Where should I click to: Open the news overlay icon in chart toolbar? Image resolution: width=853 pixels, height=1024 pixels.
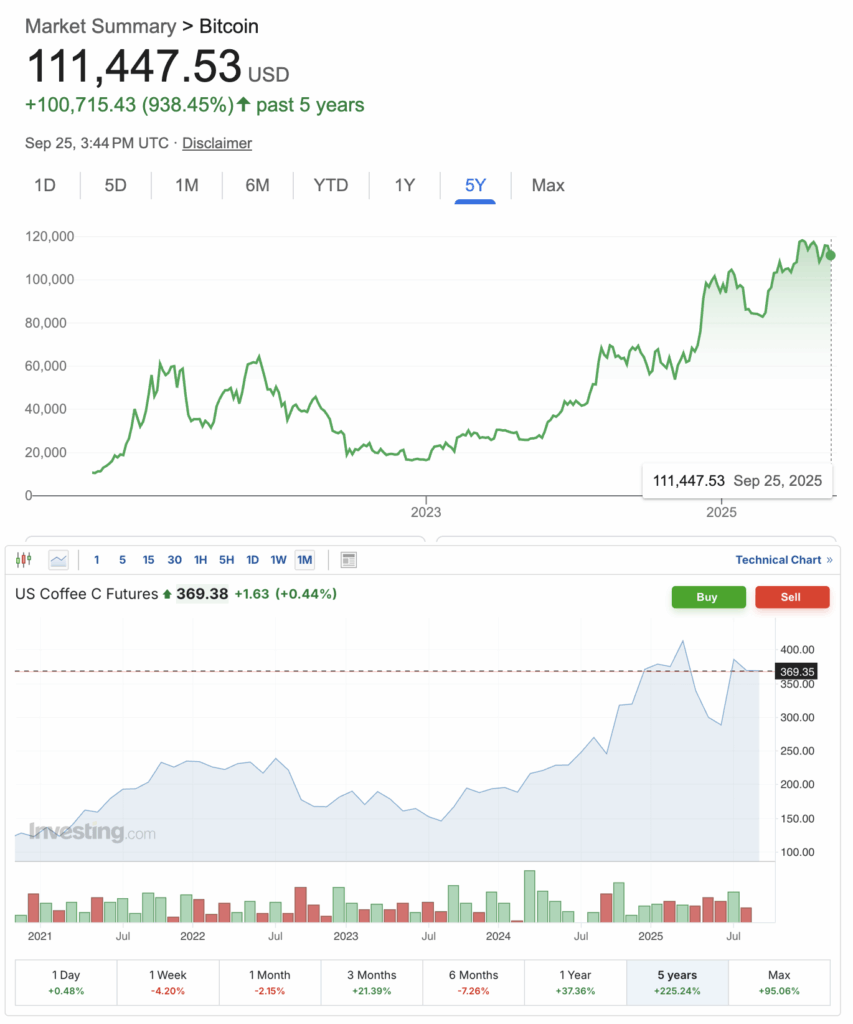348,560
